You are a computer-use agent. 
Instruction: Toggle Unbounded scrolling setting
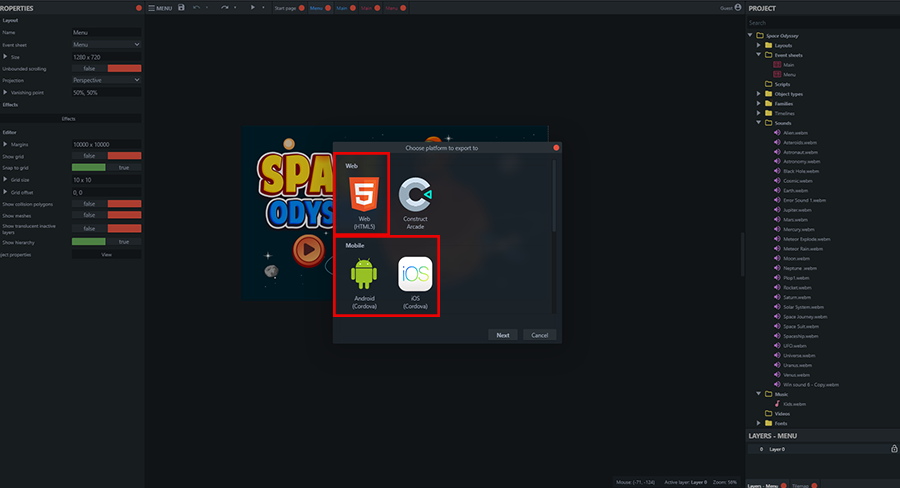pyautogui.click(x=106, y=68)
